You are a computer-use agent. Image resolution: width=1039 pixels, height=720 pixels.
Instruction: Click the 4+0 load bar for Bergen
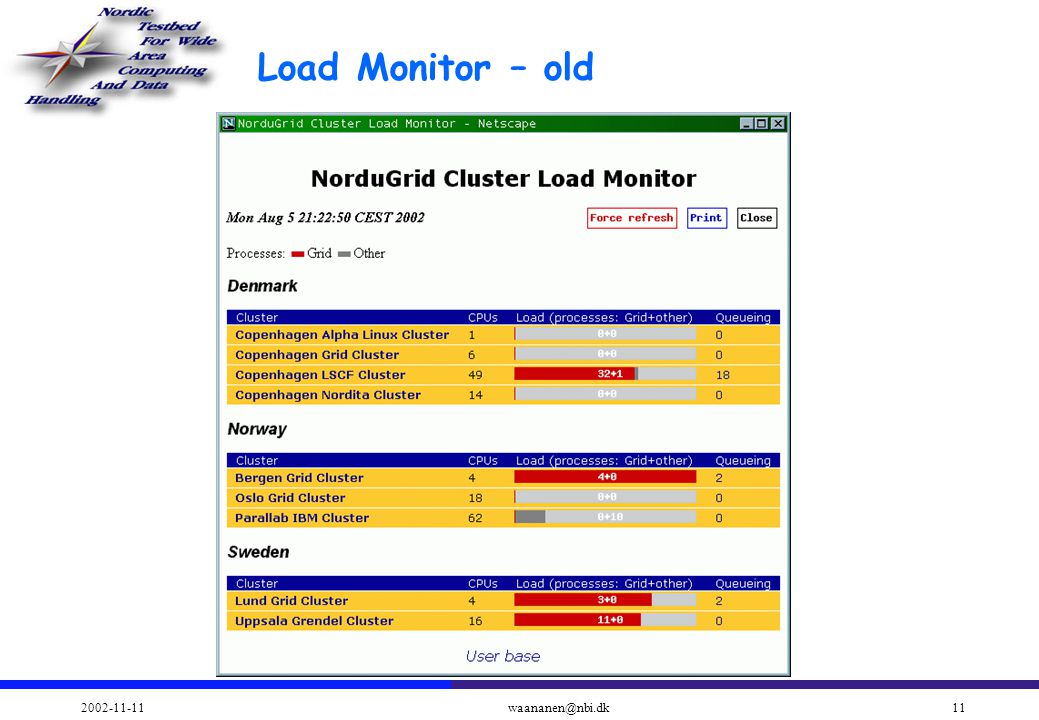point(605,477)
